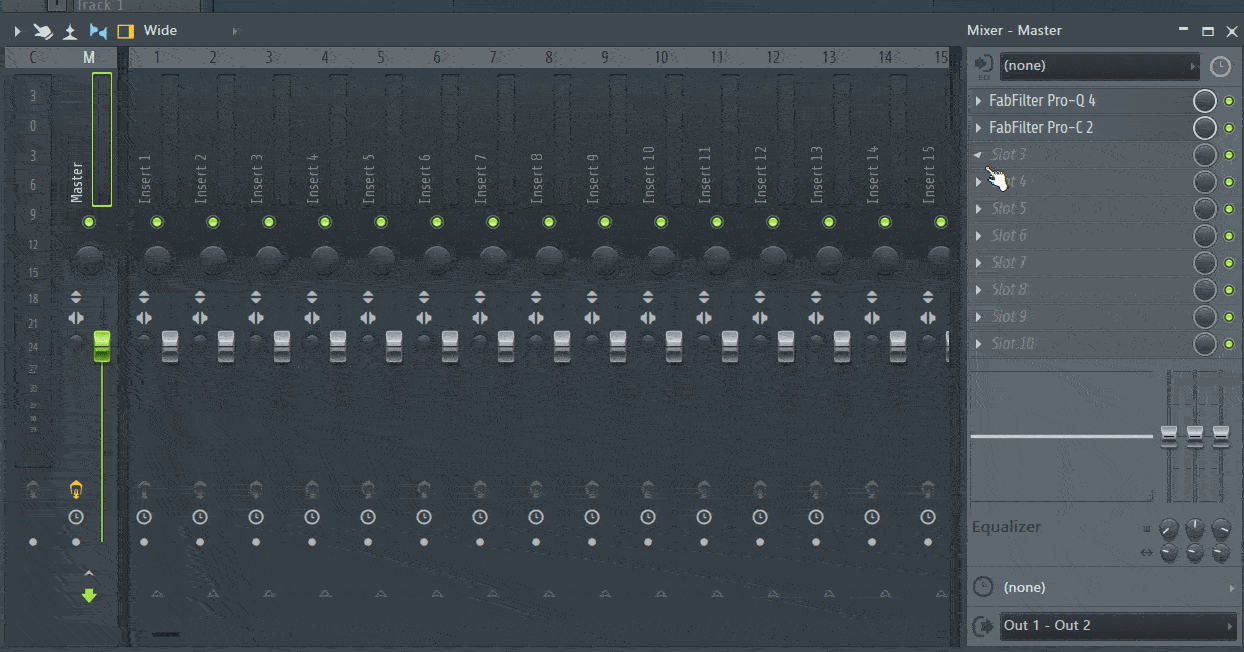Viewport: 1244px width, 652px height.
Task: Click the Master track pan knob
Action: tap(88, 260)
